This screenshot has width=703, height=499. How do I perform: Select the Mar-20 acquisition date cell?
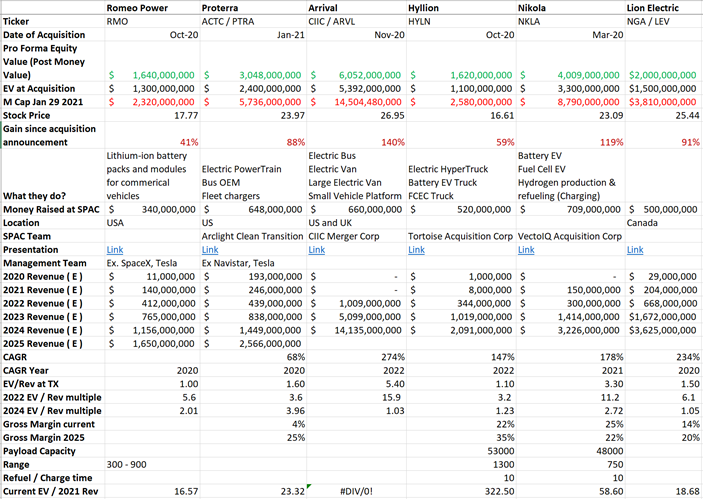click(570, 35)
